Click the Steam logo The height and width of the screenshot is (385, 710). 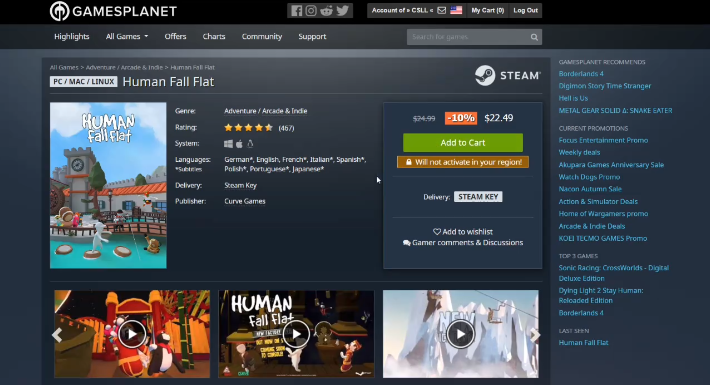508,75
